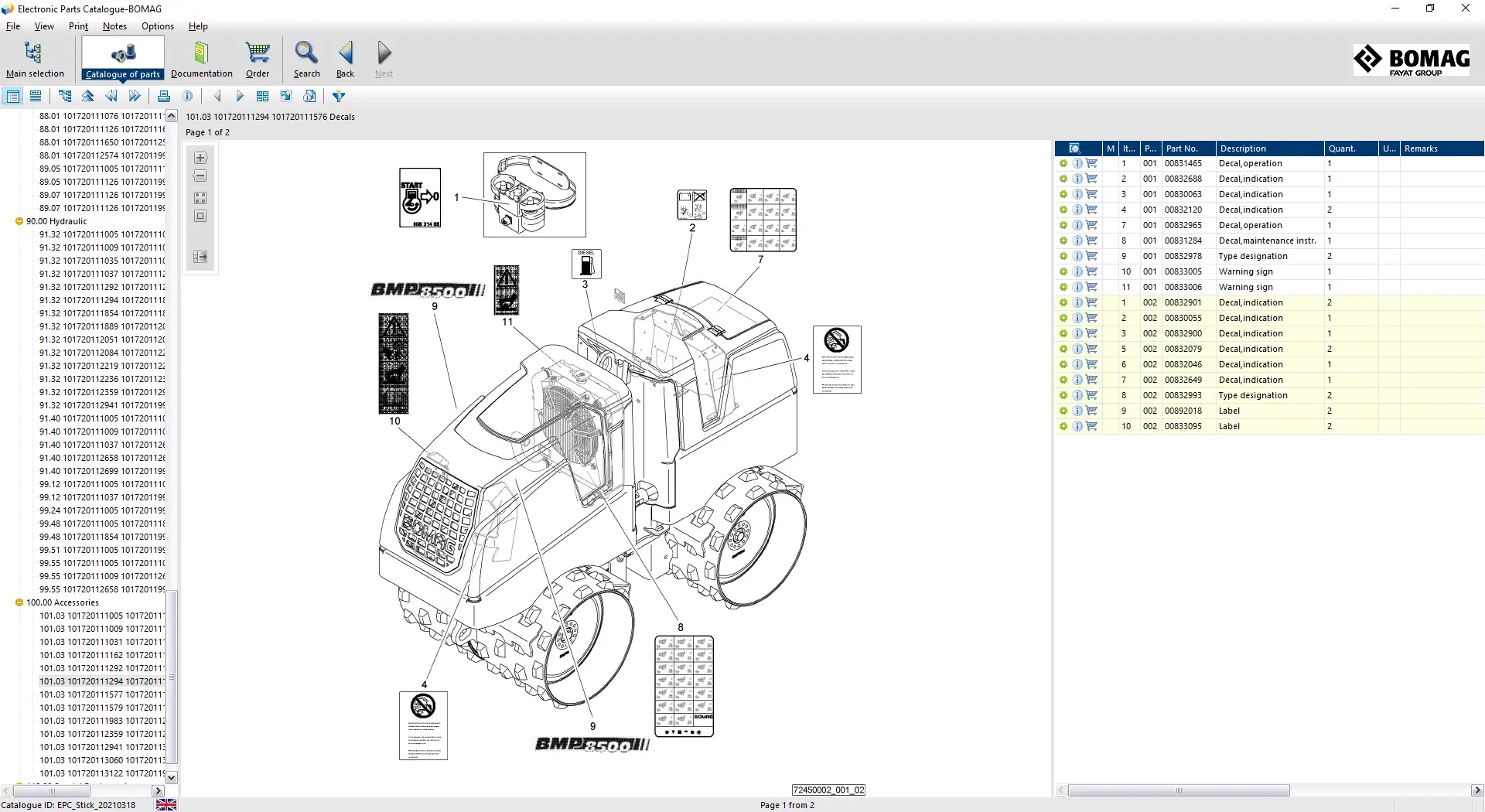Click gear icon for part 00830063
The image size is (1485, 812).
pos(1063,194)
